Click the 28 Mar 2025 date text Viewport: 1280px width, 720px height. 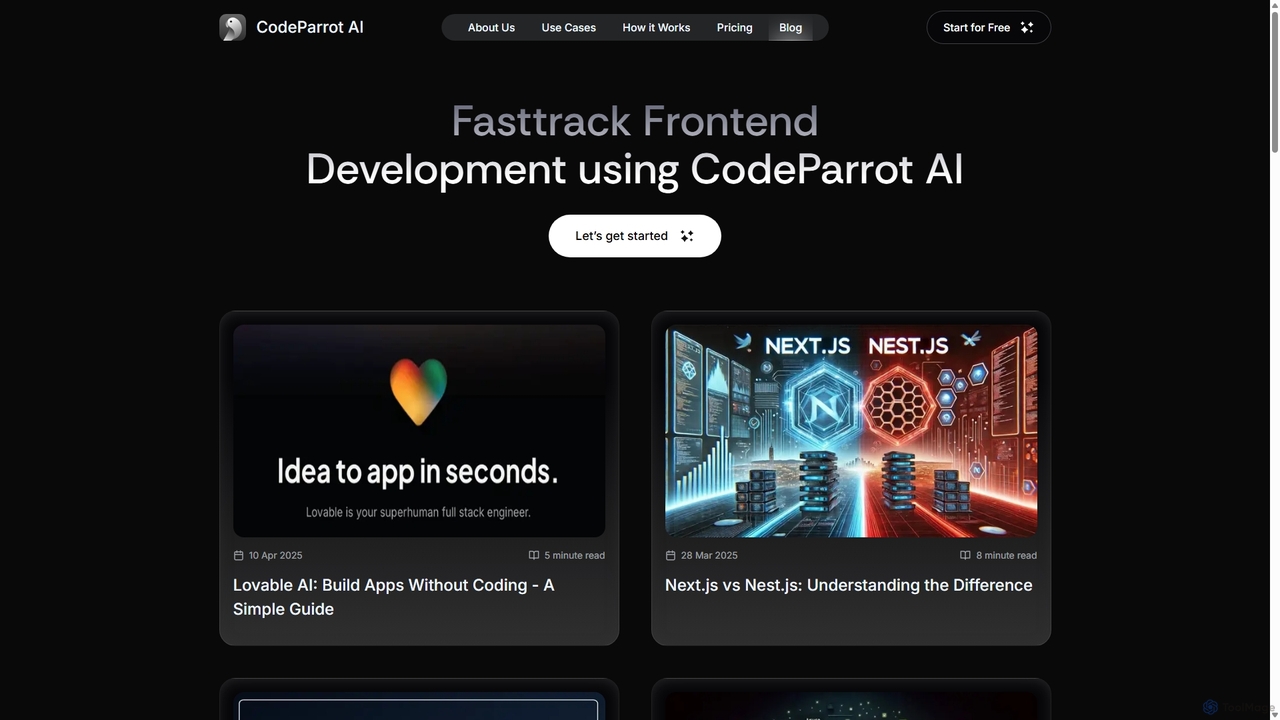point(709,555)
